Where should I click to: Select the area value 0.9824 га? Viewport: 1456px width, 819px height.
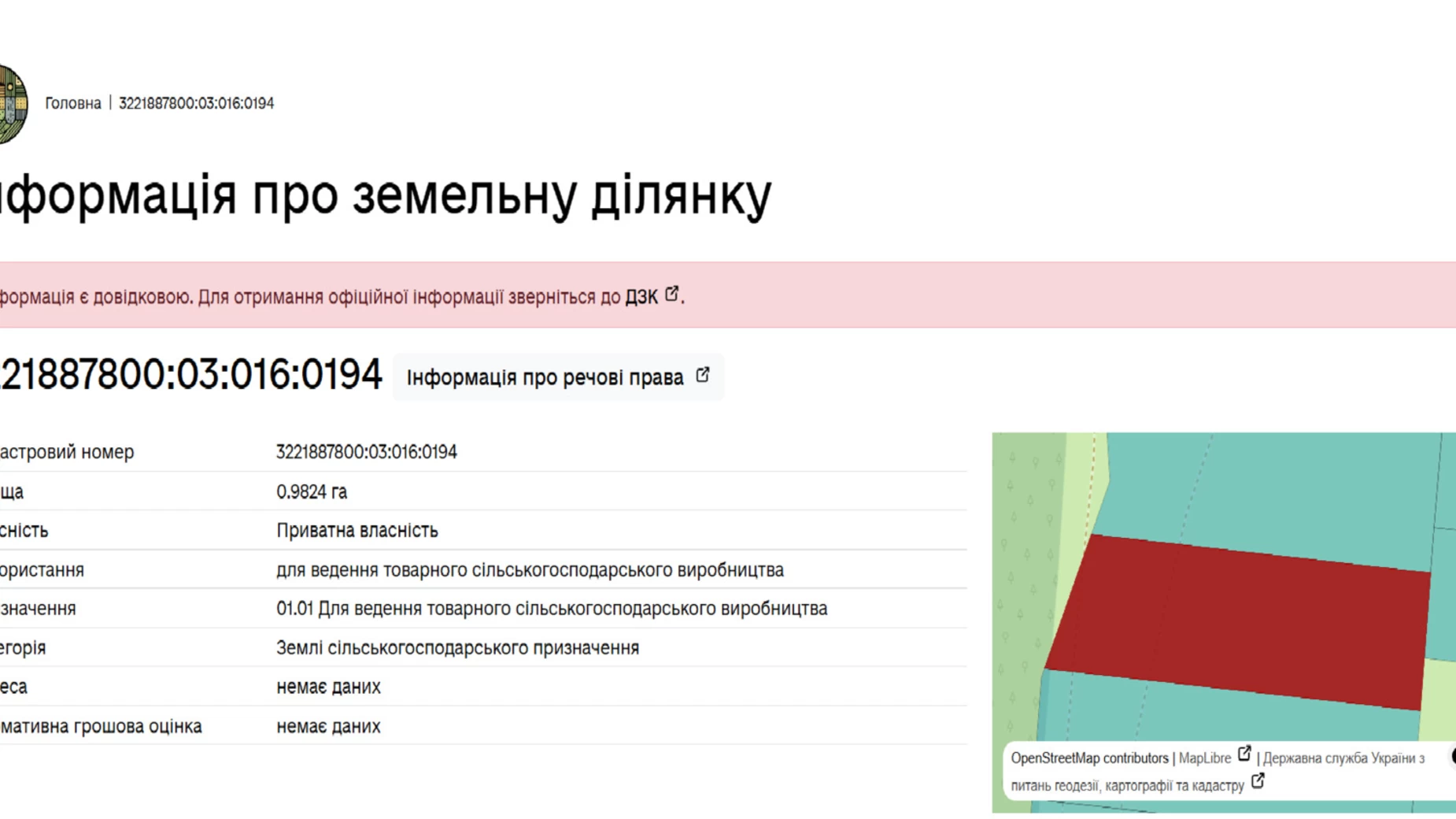pos(312,491)
